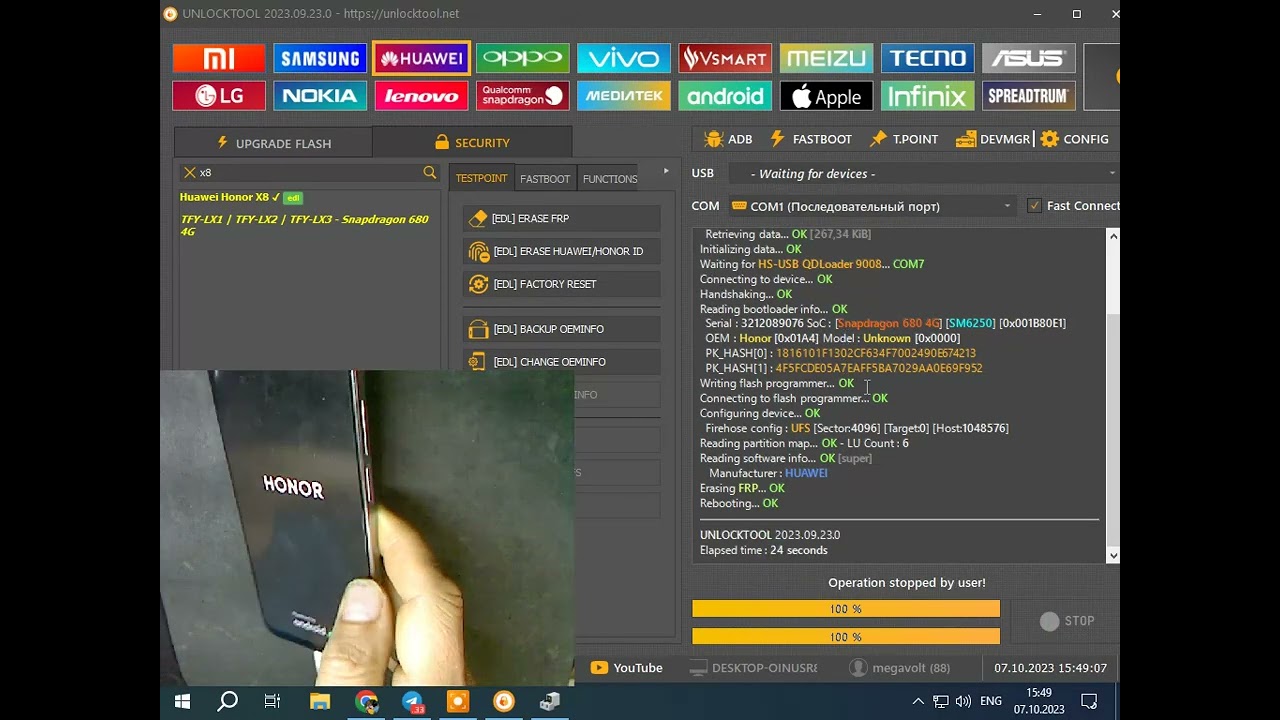Click the upper 100% progress bar

pyautogui.click(x=846, y=609)
